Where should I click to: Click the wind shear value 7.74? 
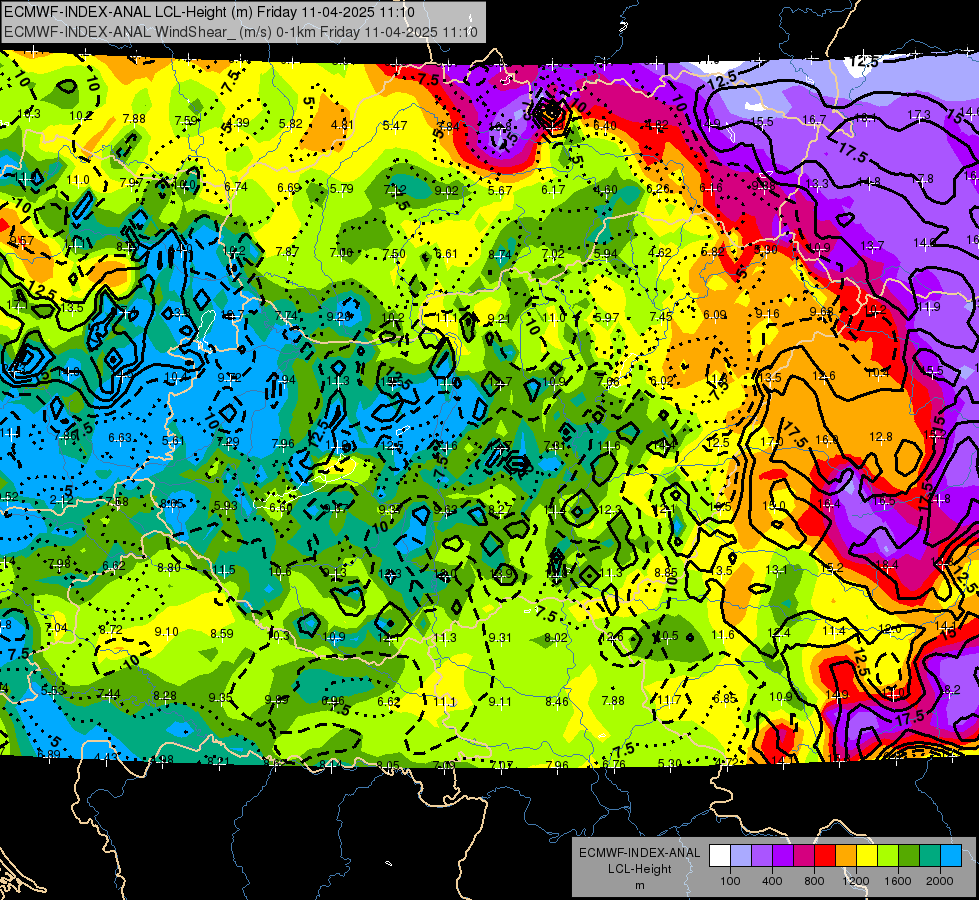pyautogui.click(x=286, y=316)
